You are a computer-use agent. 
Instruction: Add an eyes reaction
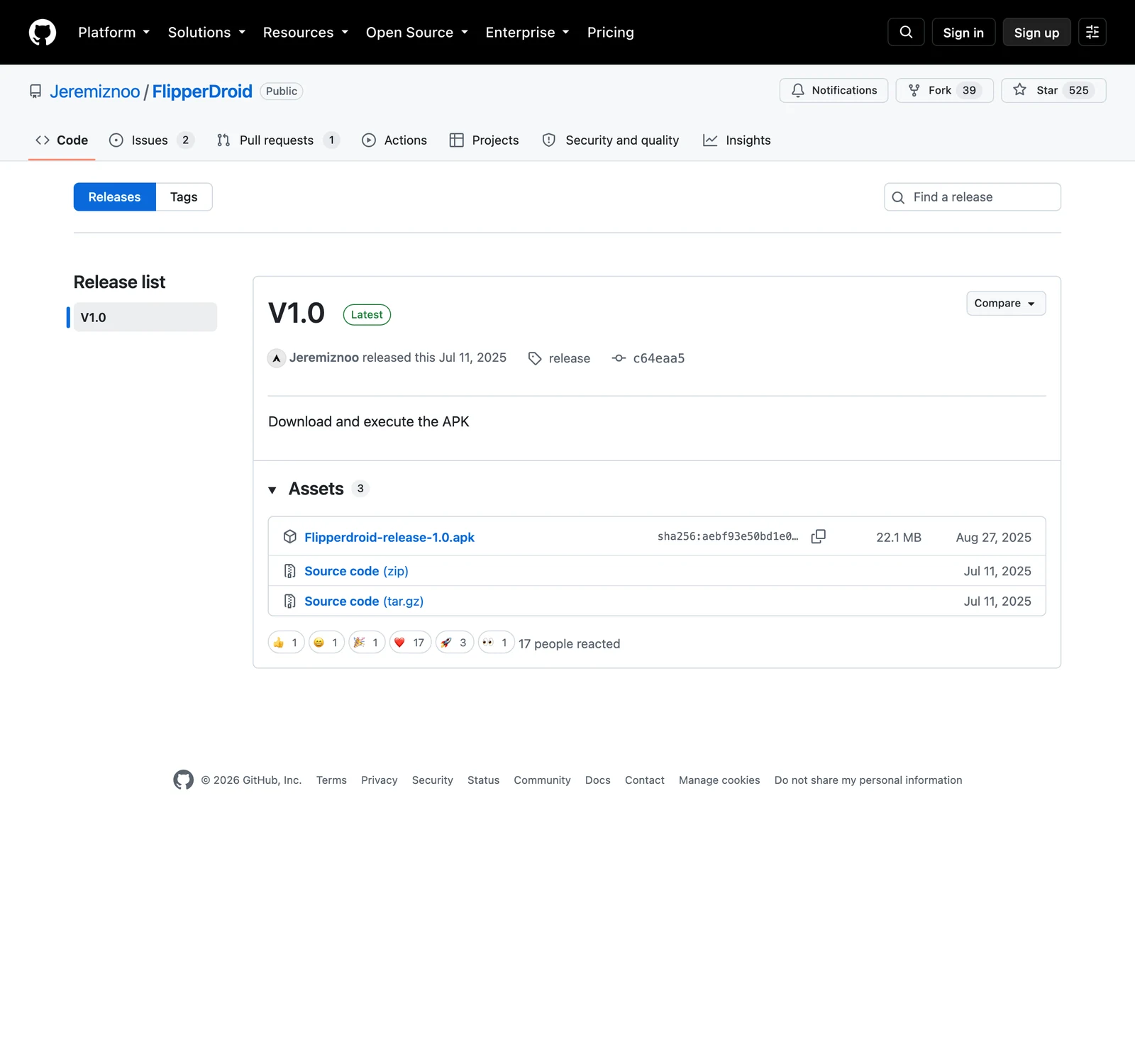[x=496, y=643]
